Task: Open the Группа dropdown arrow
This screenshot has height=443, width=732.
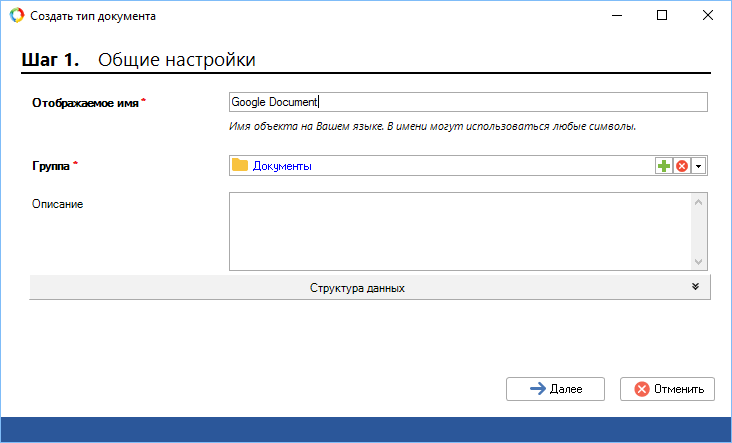Action: click(699, 166)
